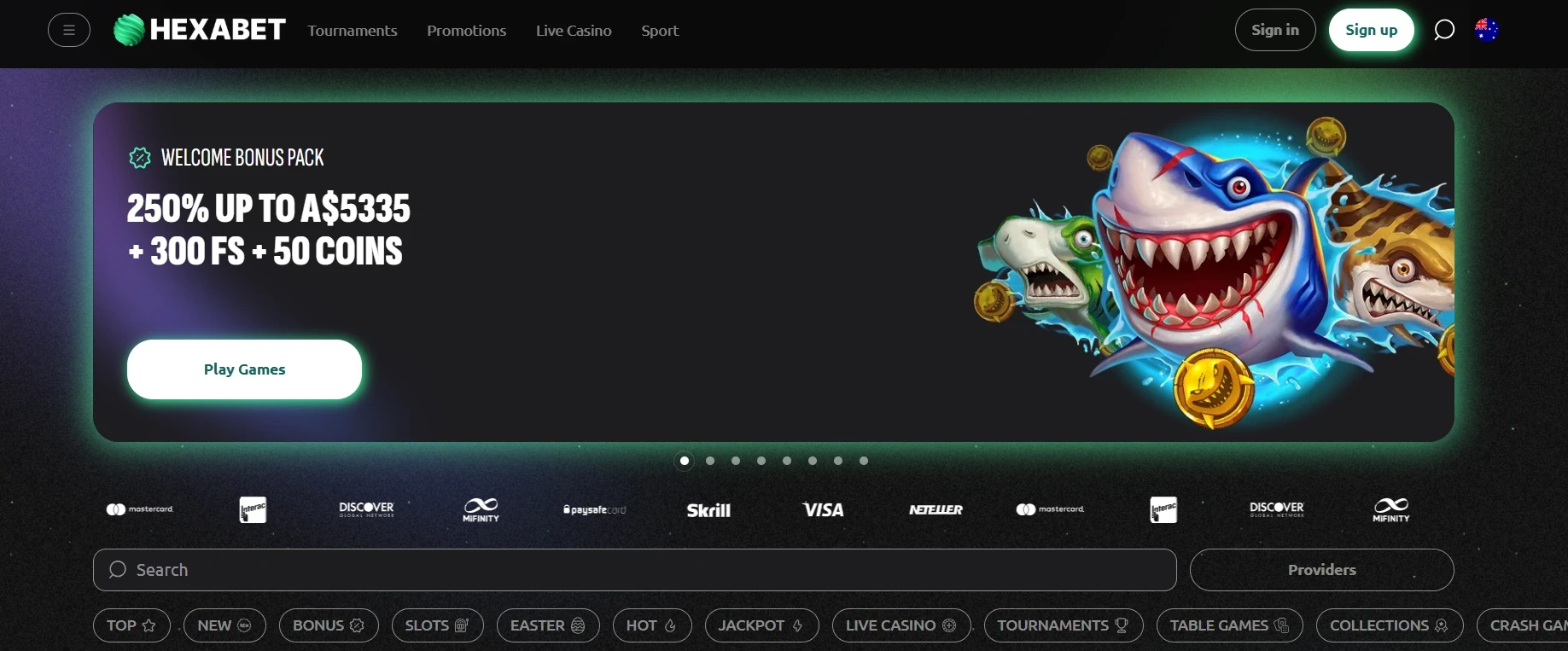Image resolution: width=1568 pixels, height=651 pixels.
Task: Click the VISA payment logo
Action: pos(823,509)
